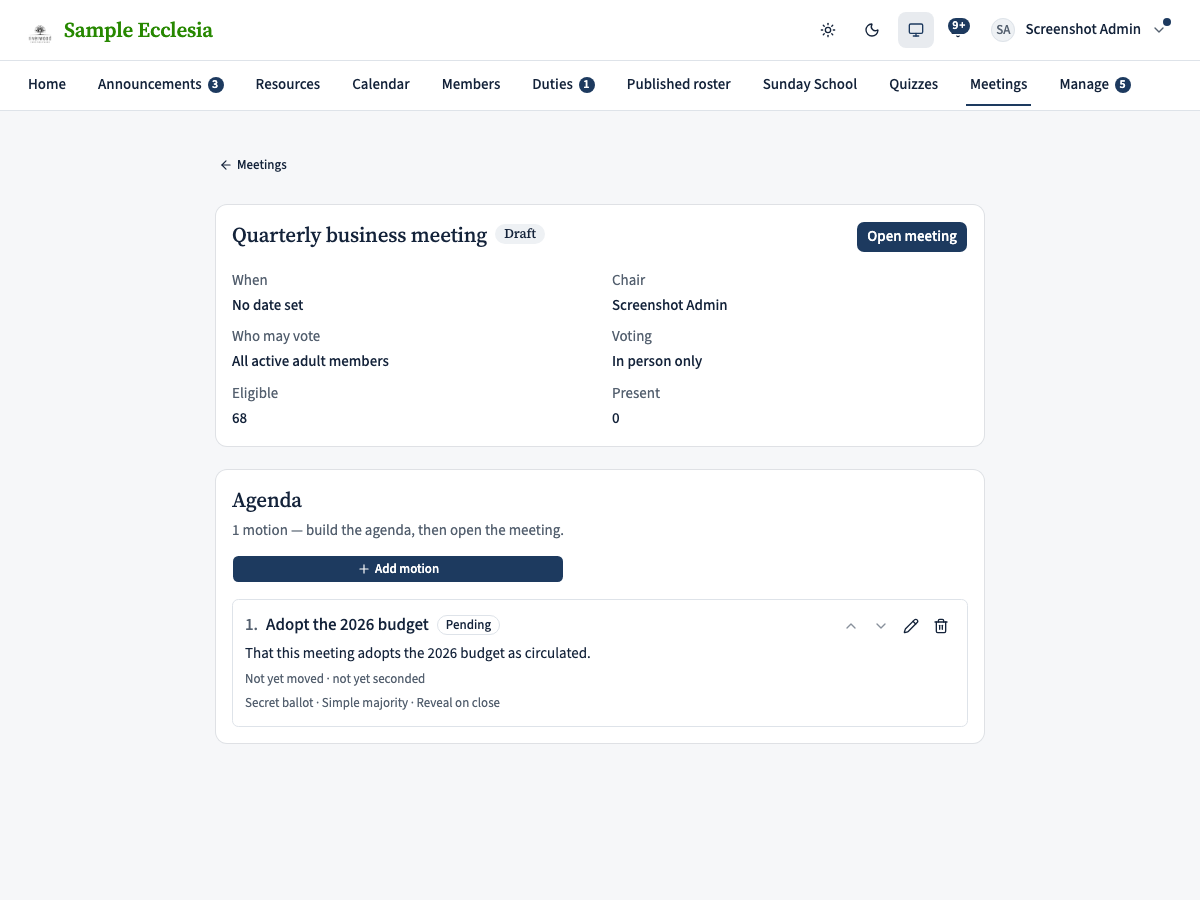Click the Pending status badge
1200x900 pixels.
(468, 625)
